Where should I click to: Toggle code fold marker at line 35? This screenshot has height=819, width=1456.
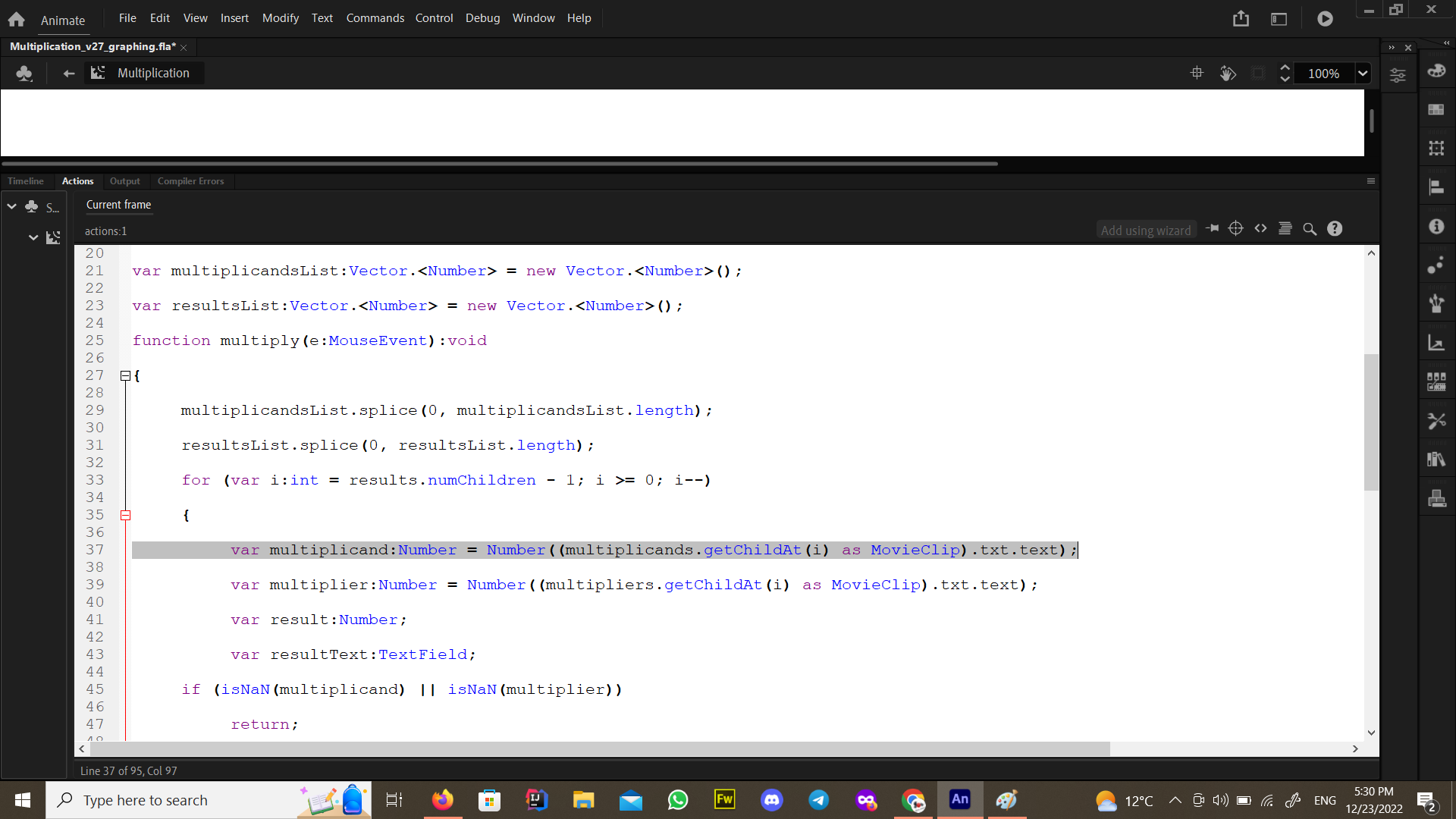point(126,515)
